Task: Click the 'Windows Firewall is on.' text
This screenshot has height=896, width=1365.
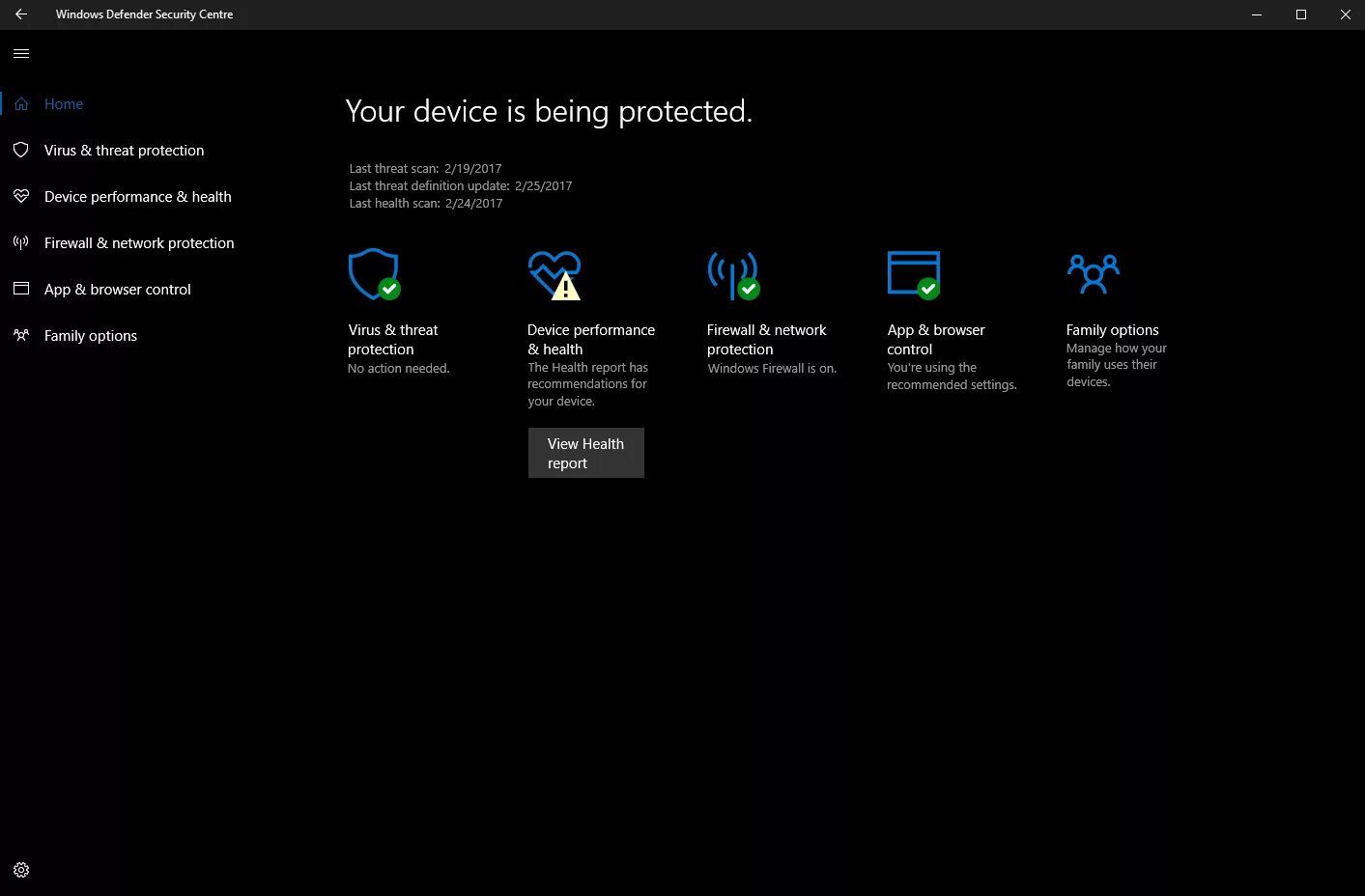Action: [772, 368]
